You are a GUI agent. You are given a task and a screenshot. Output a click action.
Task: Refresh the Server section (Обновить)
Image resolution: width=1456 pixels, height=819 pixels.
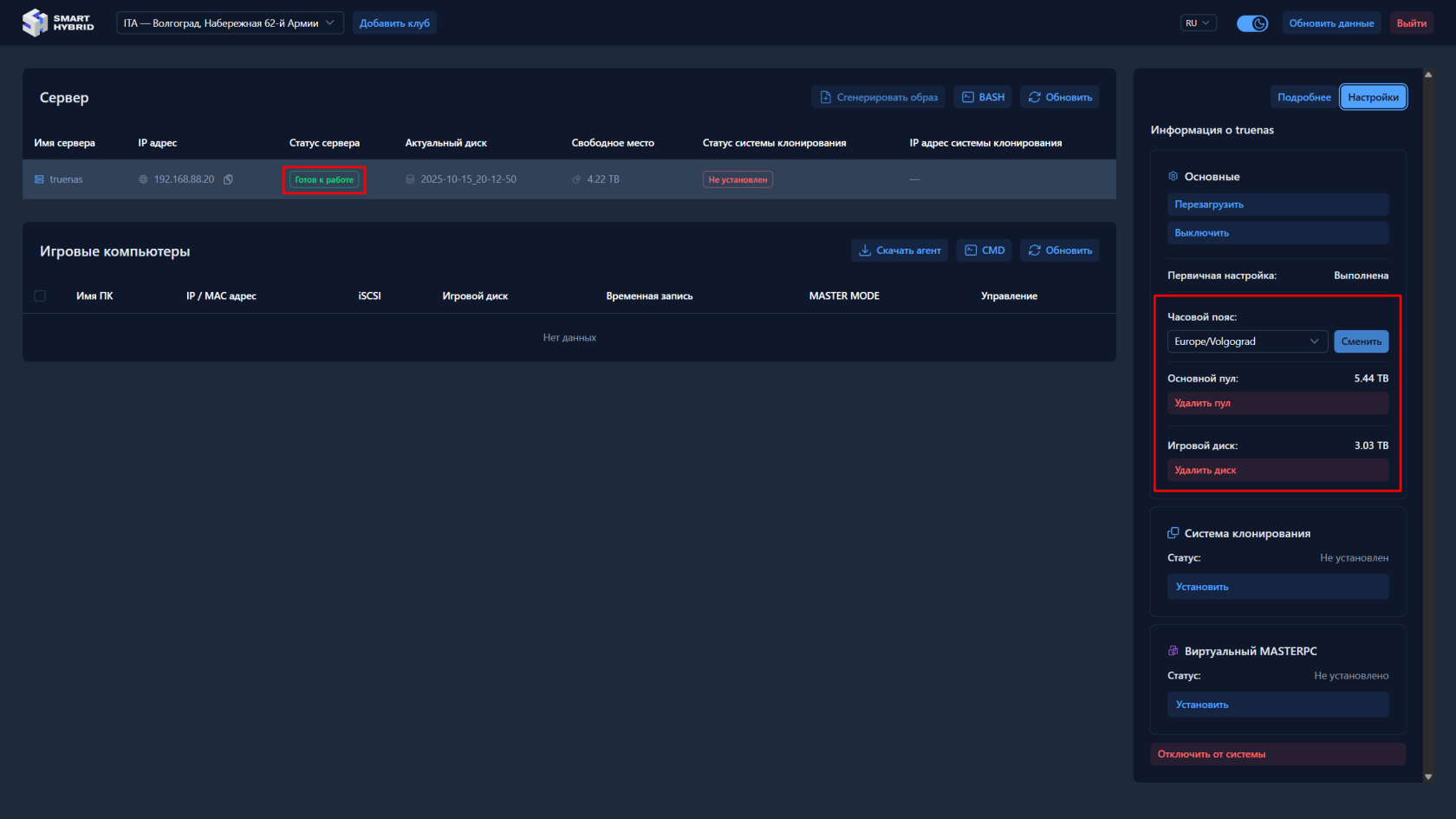point(1059,97)
